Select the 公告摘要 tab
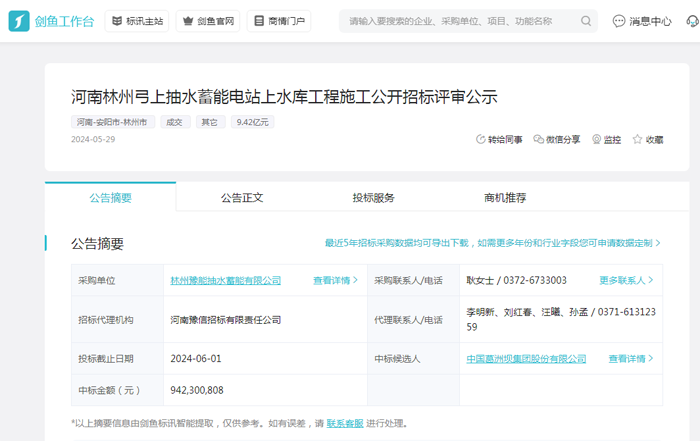 (110, 198)
